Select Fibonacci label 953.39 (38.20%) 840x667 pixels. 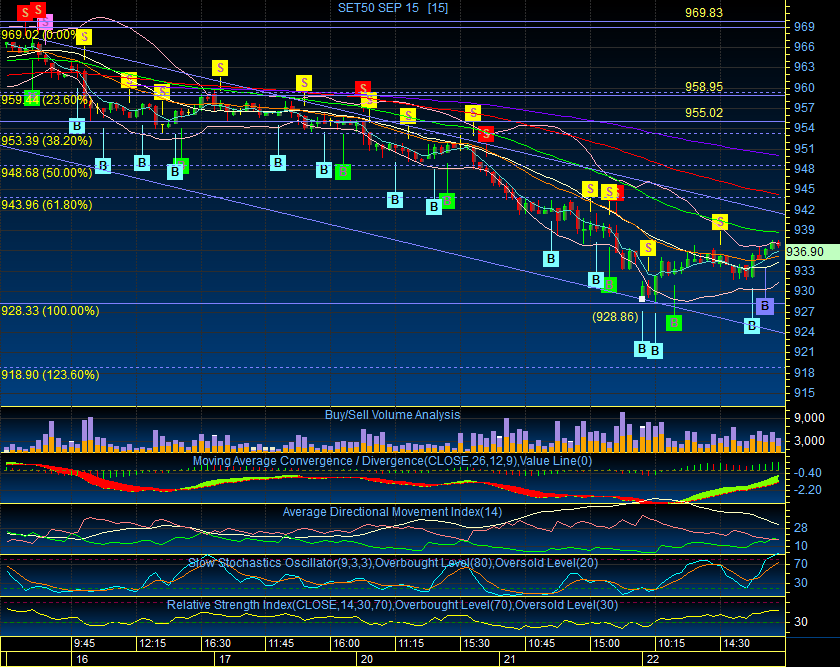click(47, 141)
